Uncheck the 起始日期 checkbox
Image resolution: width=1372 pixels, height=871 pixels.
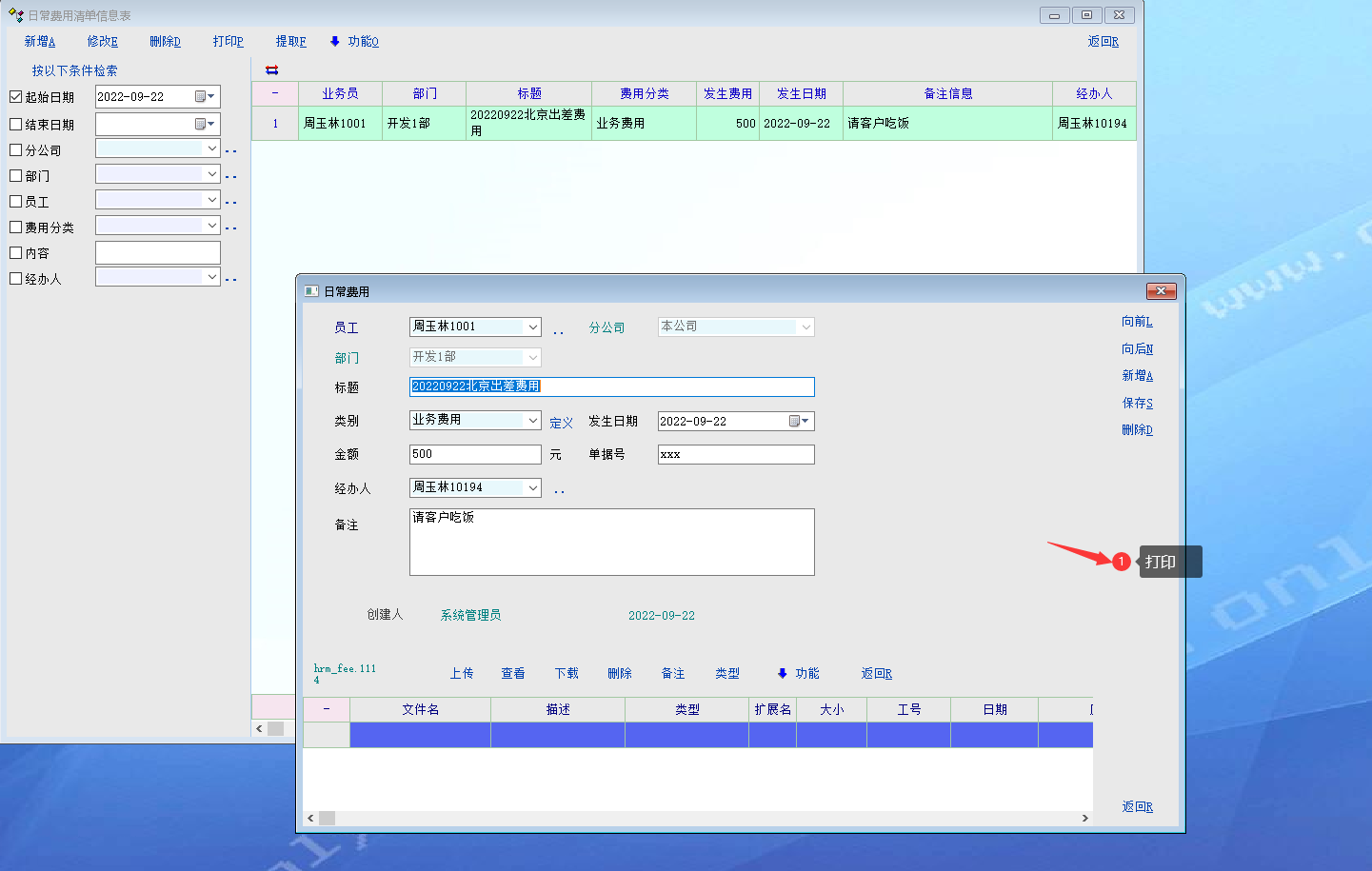click(x=15, y=97)
